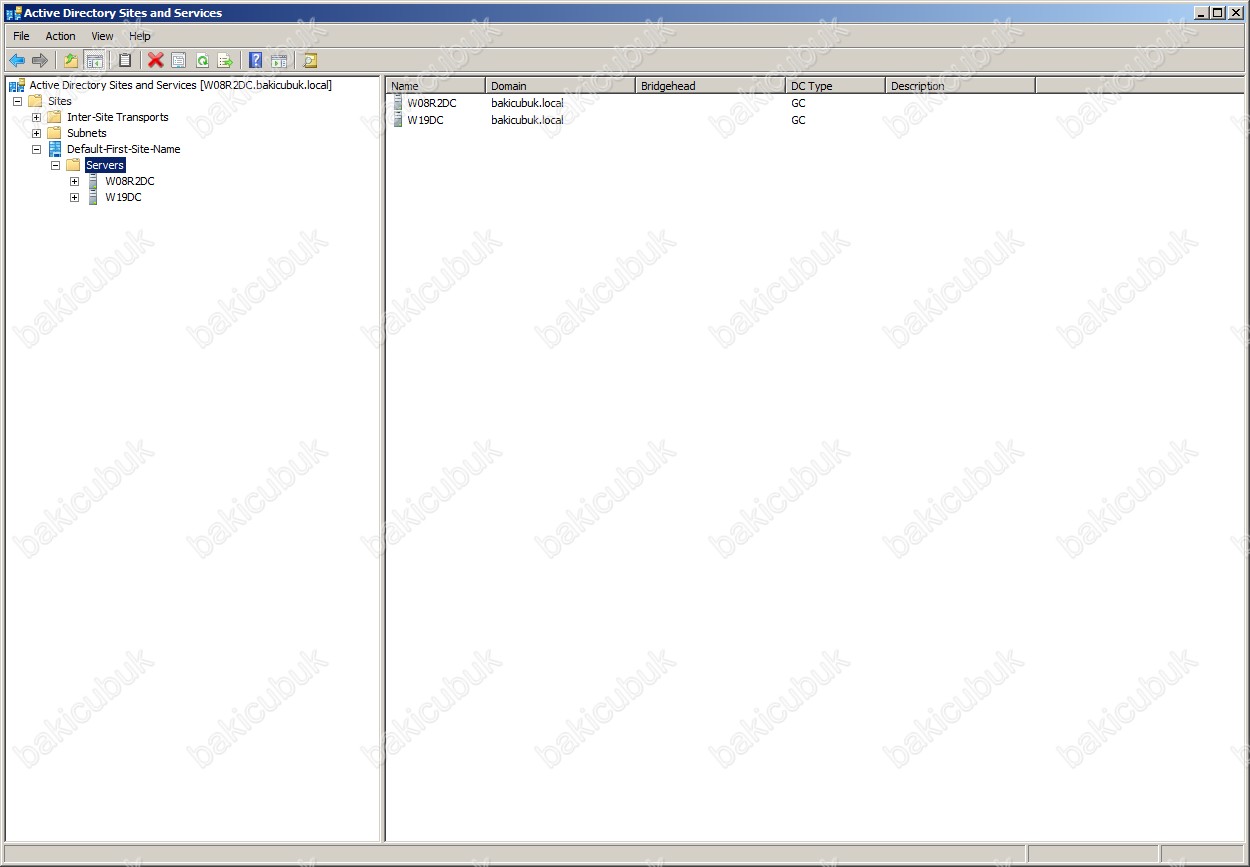Select the root Active Directory Sites and Services node

(x=180, y=85)
